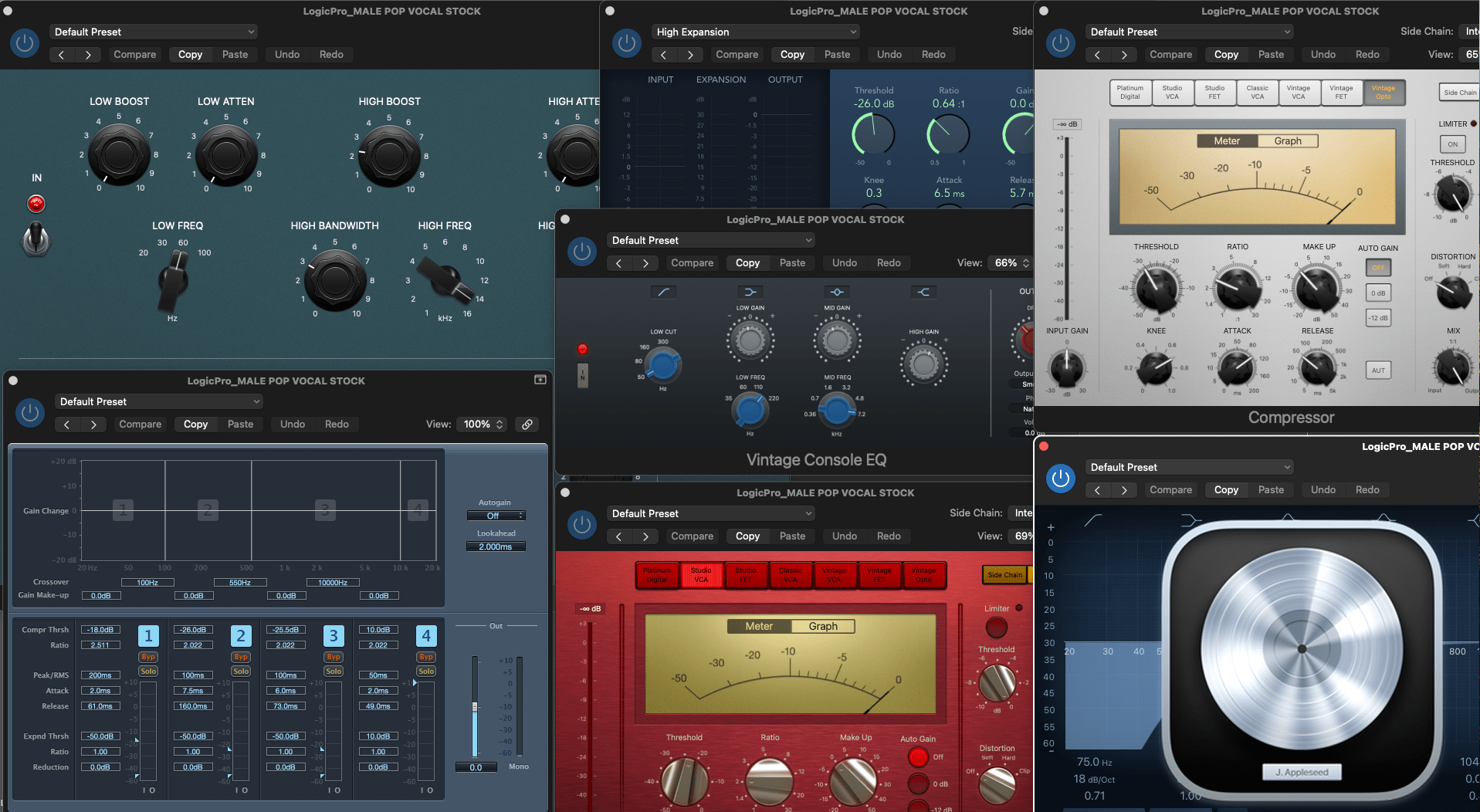This screenshot has height=812, width=1480.
Task: Solo band 2 in the multiband compressor
Action: [241, 672]
